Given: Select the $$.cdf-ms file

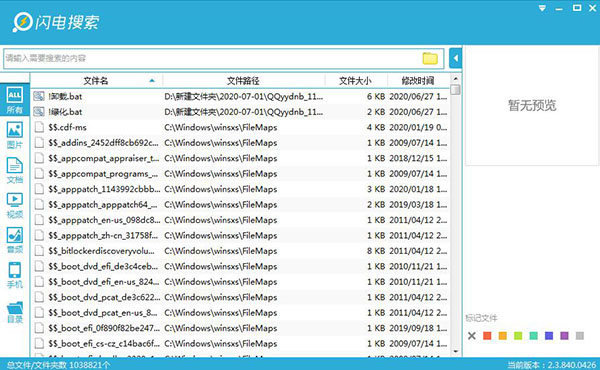Looking at the screenshot, I should pos(240,127).
